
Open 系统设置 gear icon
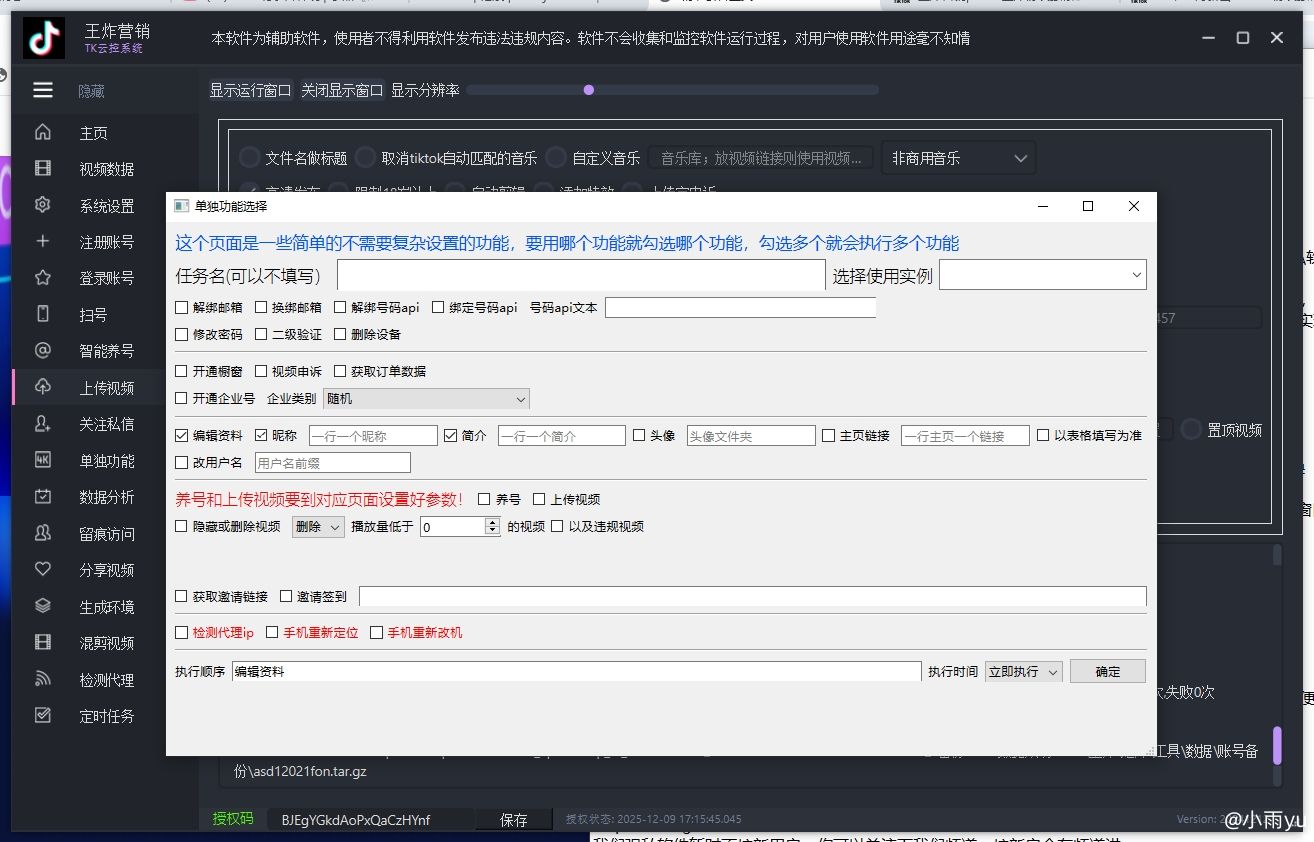(43, 205)
